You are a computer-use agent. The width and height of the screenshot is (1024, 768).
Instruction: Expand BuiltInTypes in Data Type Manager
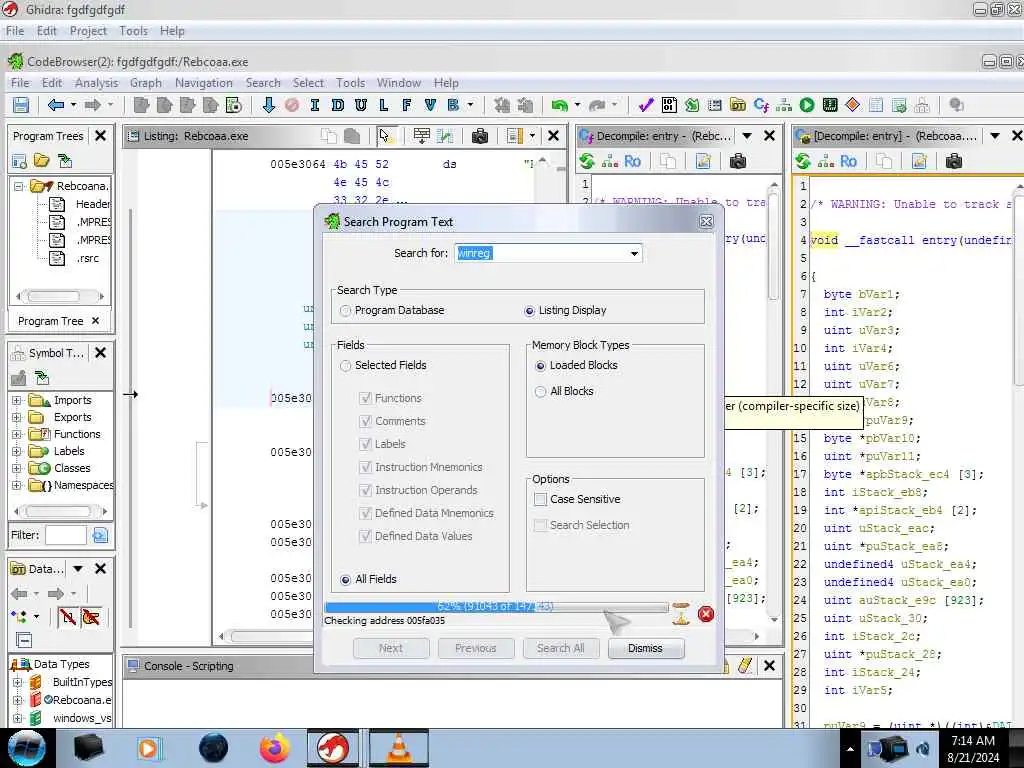pyautogui.click(x=17, y=682)
